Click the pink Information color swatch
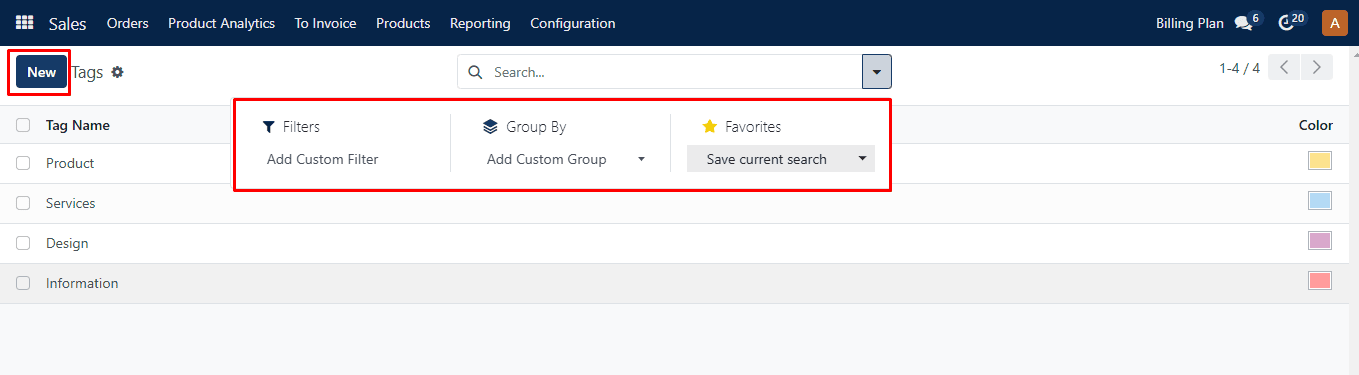 click(x=1320, y=281)
